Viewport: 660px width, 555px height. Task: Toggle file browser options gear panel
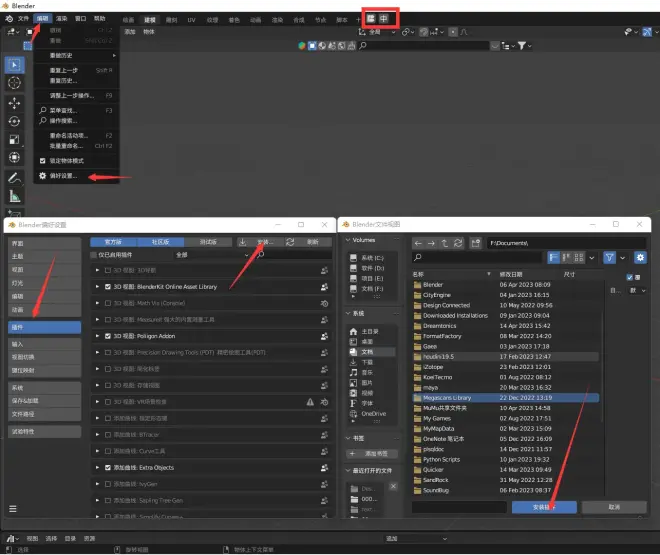coord(640,258)
